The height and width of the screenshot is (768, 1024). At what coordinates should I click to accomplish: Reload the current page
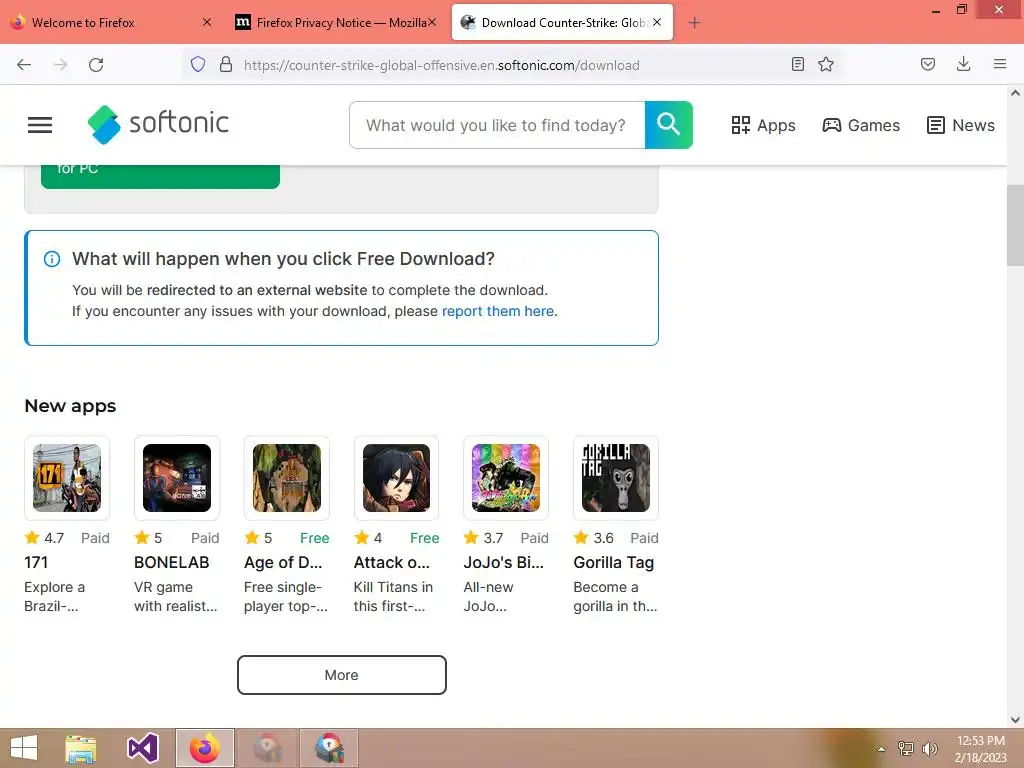tap(96, 65)
